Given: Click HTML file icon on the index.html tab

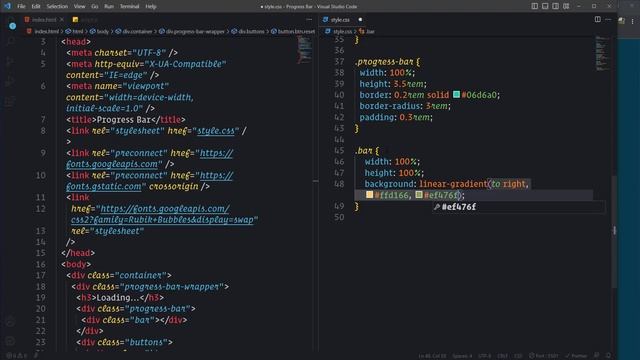Looking at the screenshot, I should pos(27,20).
